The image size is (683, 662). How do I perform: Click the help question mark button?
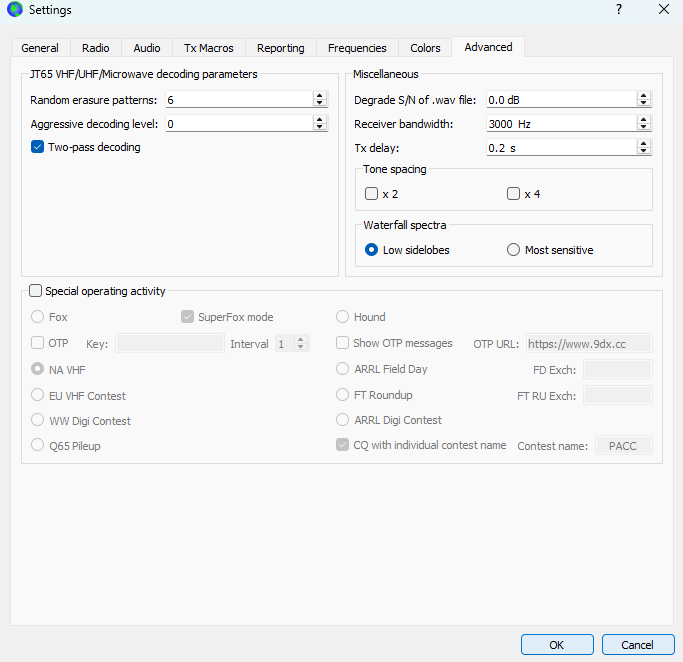(618, 10)
